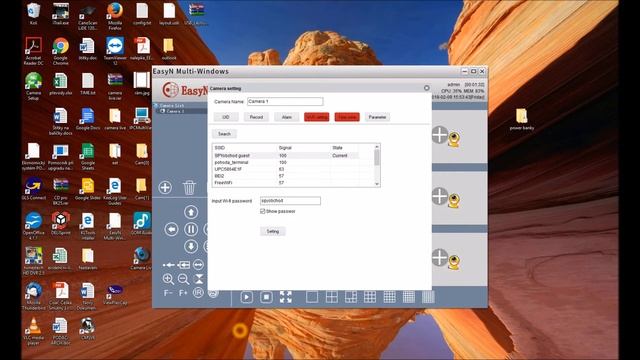Click the PTZ left arrow button
This screenshot has height=360, width=640.
[x=171, y=229]
